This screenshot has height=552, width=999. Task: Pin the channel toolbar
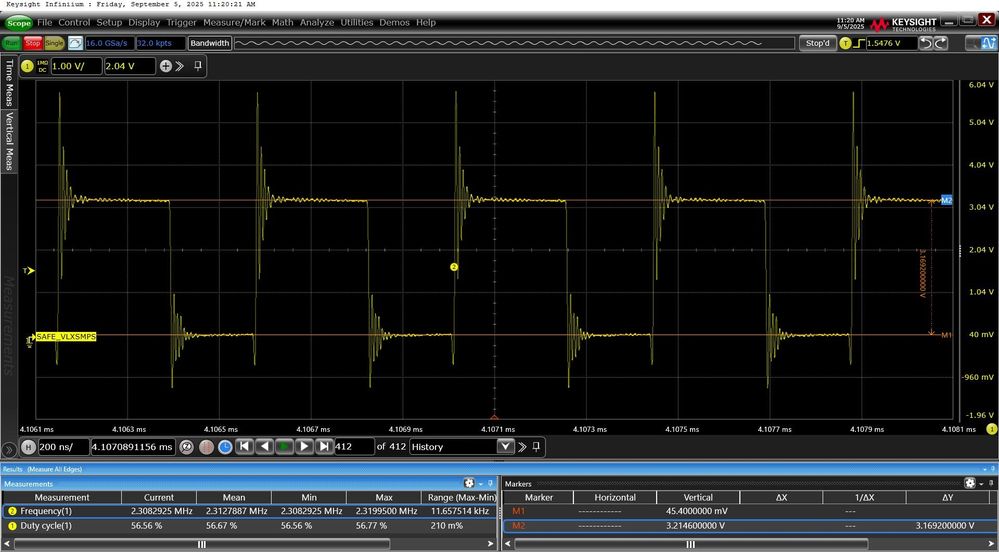click(198, 66)
